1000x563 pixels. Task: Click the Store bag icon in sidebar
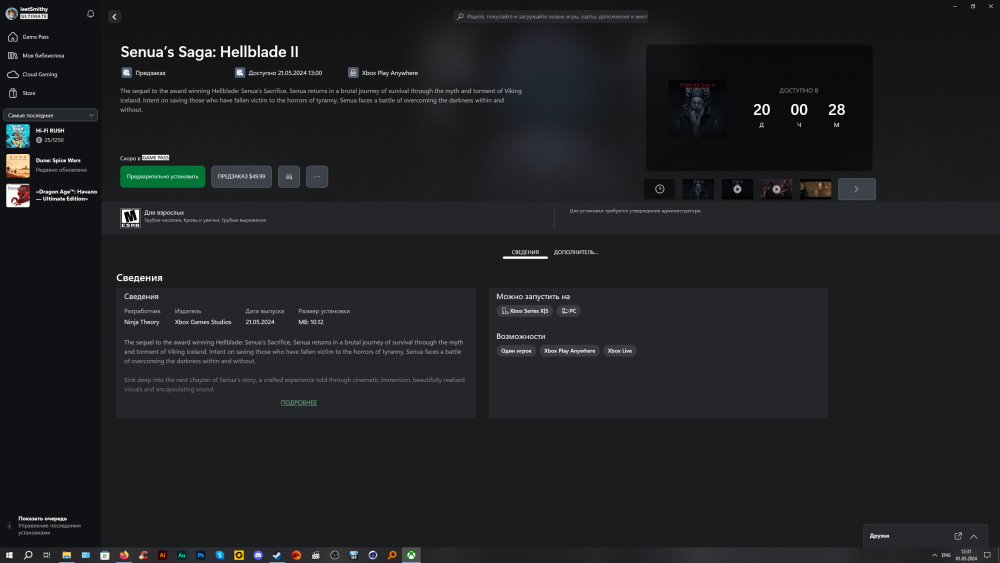pyautogui.click(x=13, y=93)
